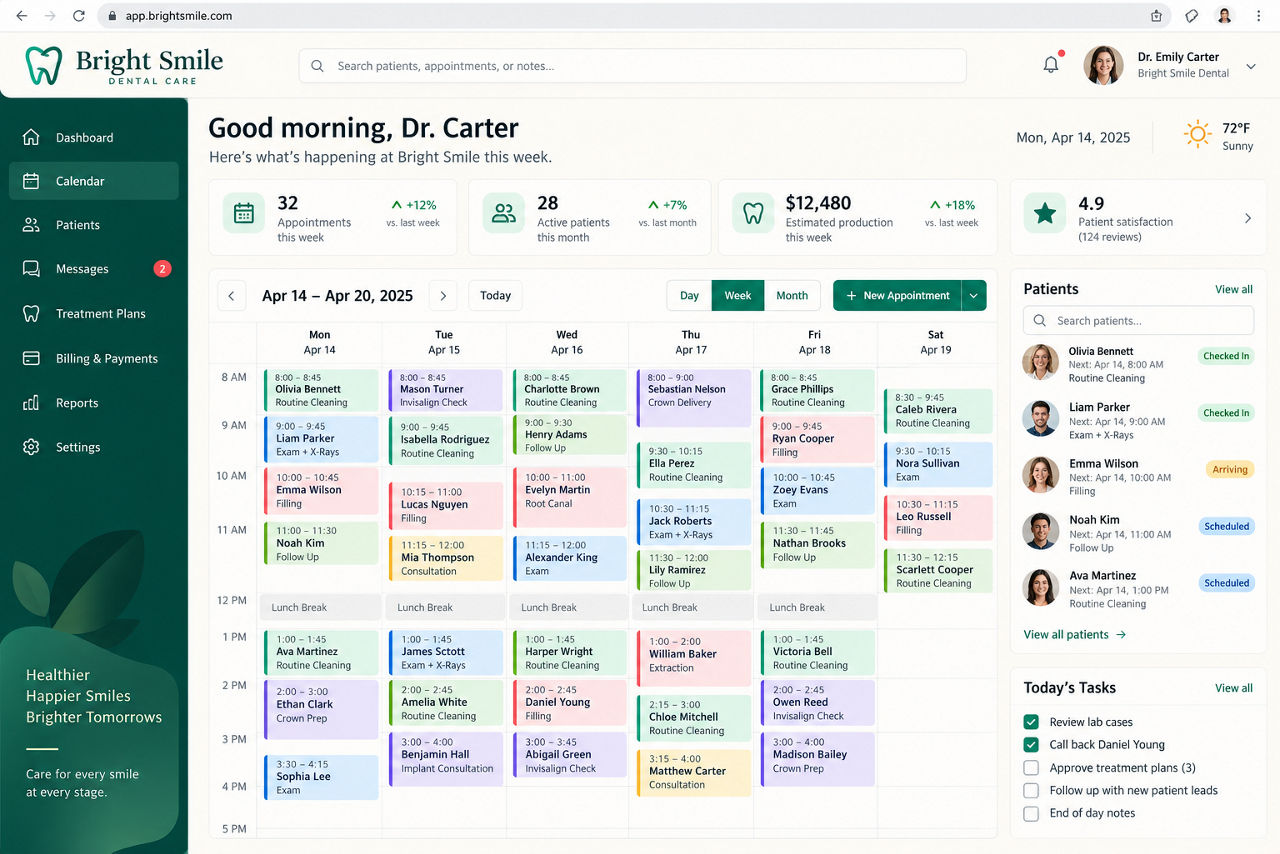
Task: Click View all patients link
Action: pos(1075,635)
